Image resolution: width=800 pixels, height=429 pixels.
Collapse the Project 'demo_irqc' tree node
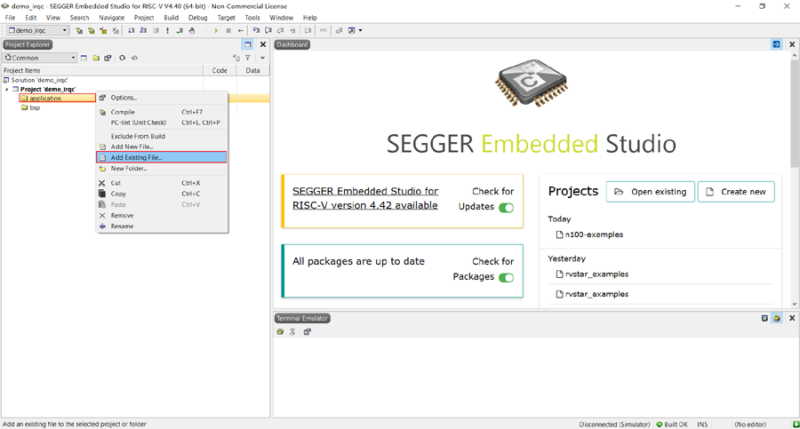tap(7, 89)
